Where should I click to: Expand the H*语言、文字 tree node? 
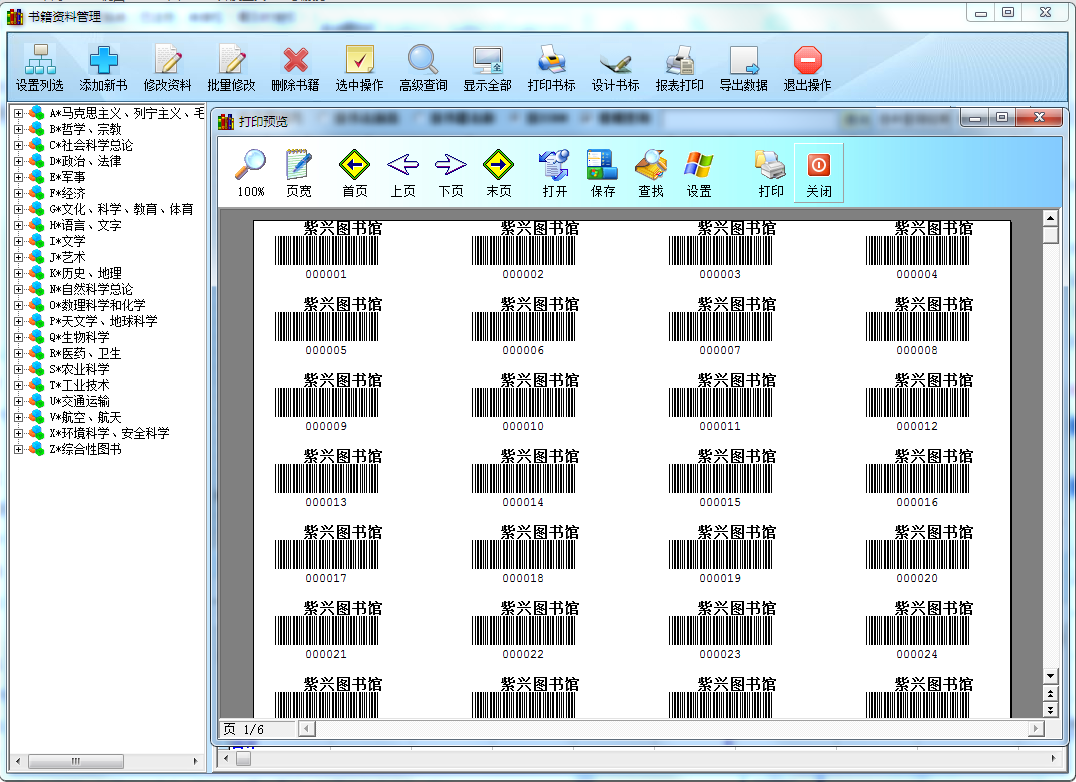[19, 225]
